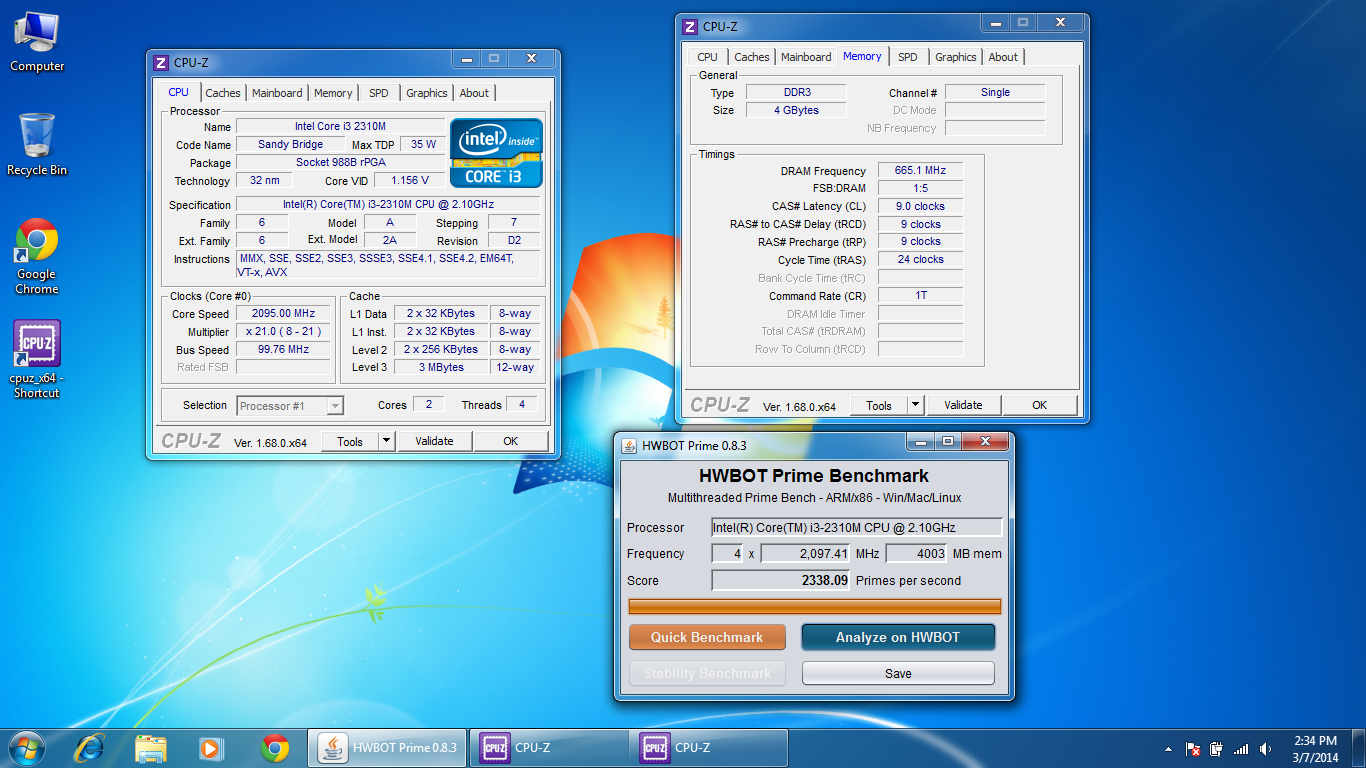Select About tab in right CPU-Z window

(x=1003, y=57)
